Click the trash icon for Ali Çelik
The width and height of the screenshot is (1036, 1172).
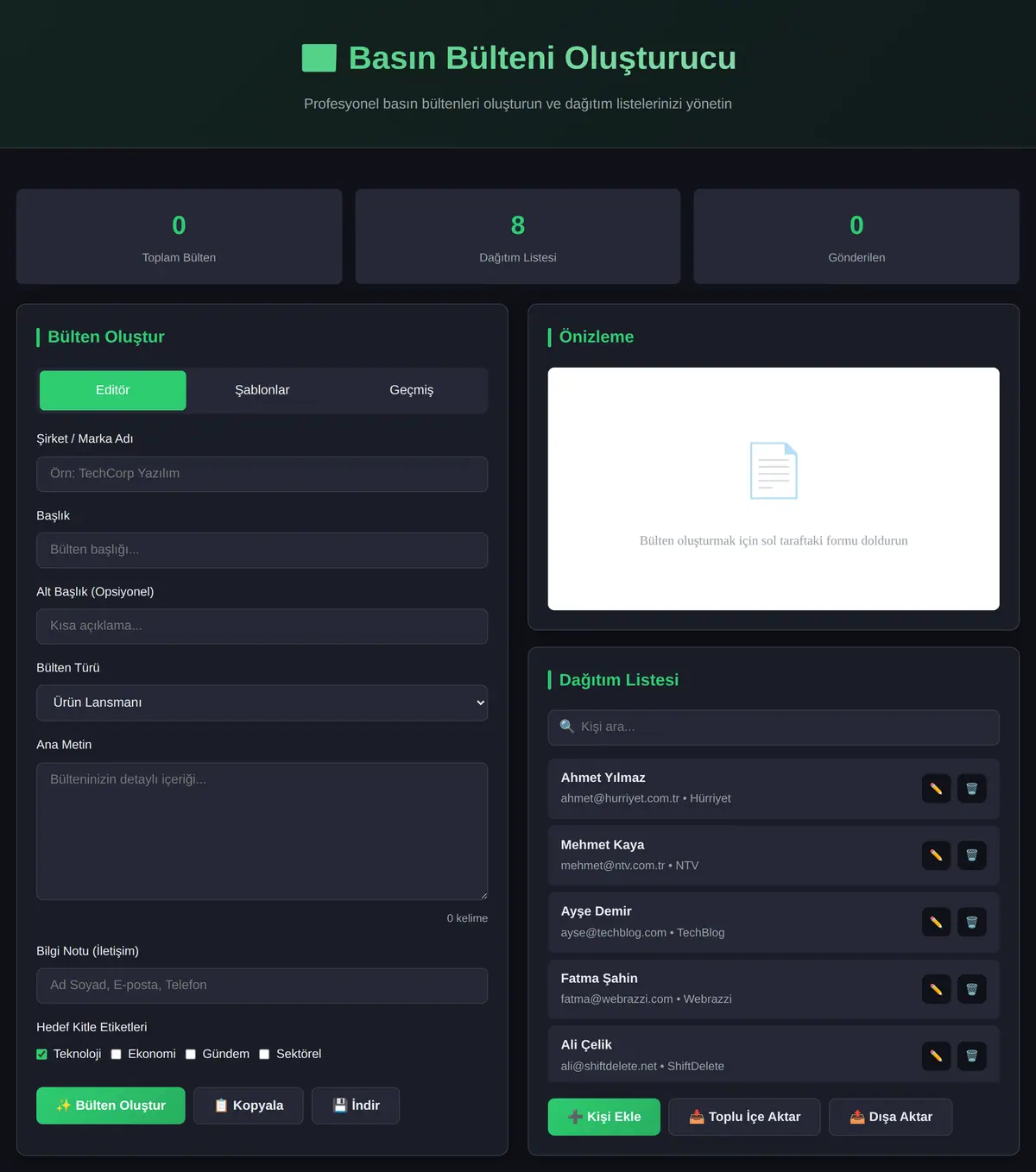[971, 1055]
